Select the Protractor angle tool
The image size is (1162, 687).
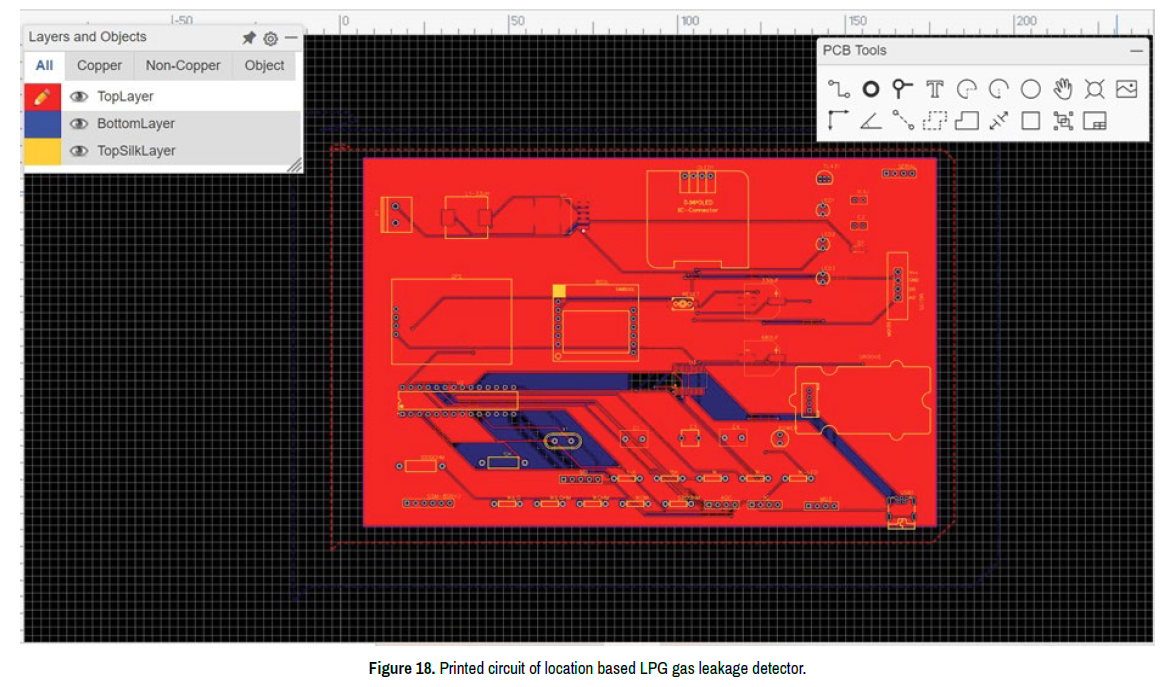click(871, 121)
